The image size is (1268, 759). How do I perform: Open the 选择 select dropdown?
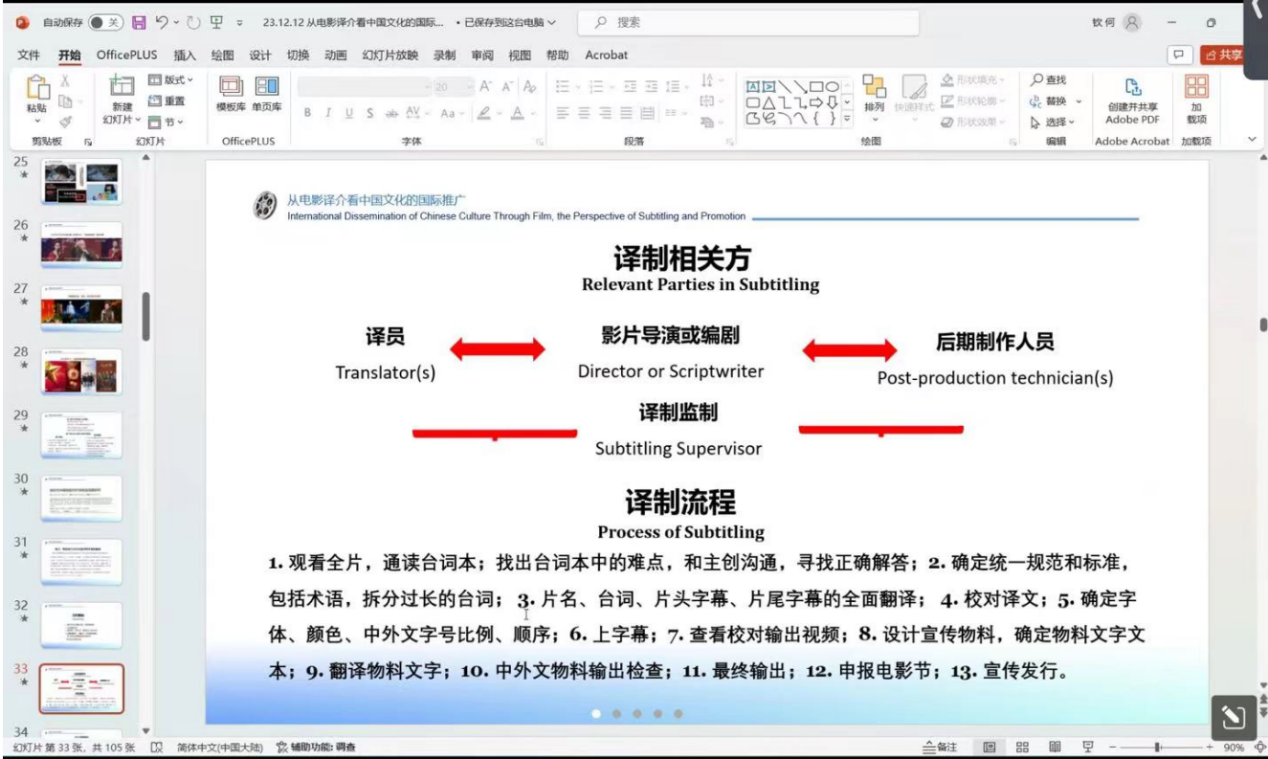point(1053,122)
